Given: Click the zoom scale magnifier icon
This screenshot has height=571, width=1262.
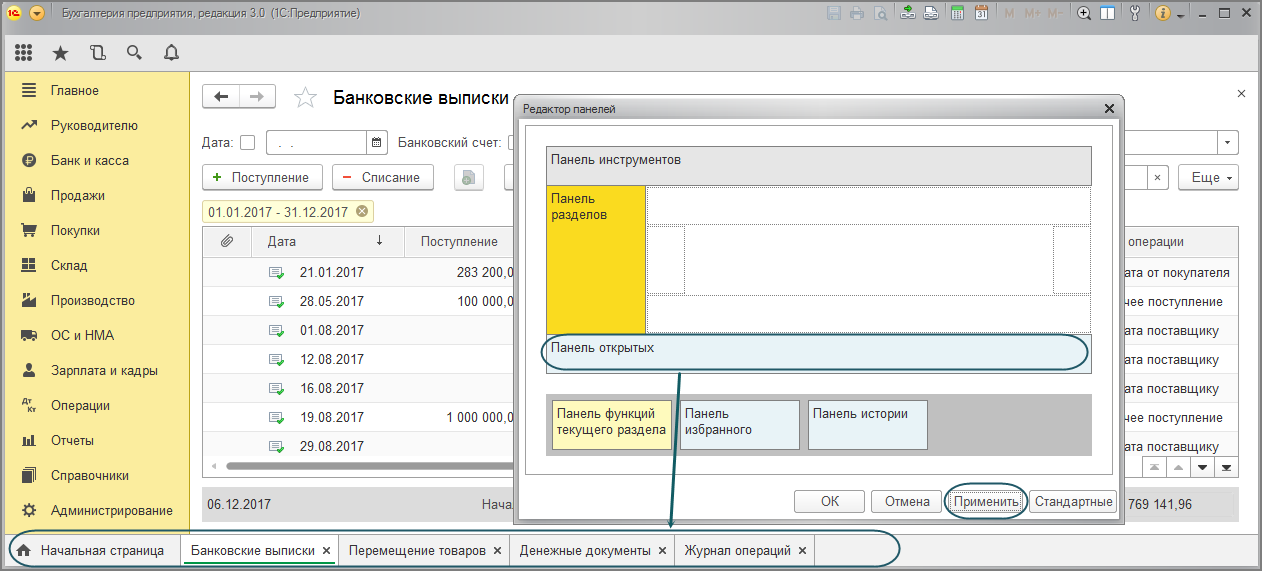Looking at the screenshot, I should [x=1083, y=14].
